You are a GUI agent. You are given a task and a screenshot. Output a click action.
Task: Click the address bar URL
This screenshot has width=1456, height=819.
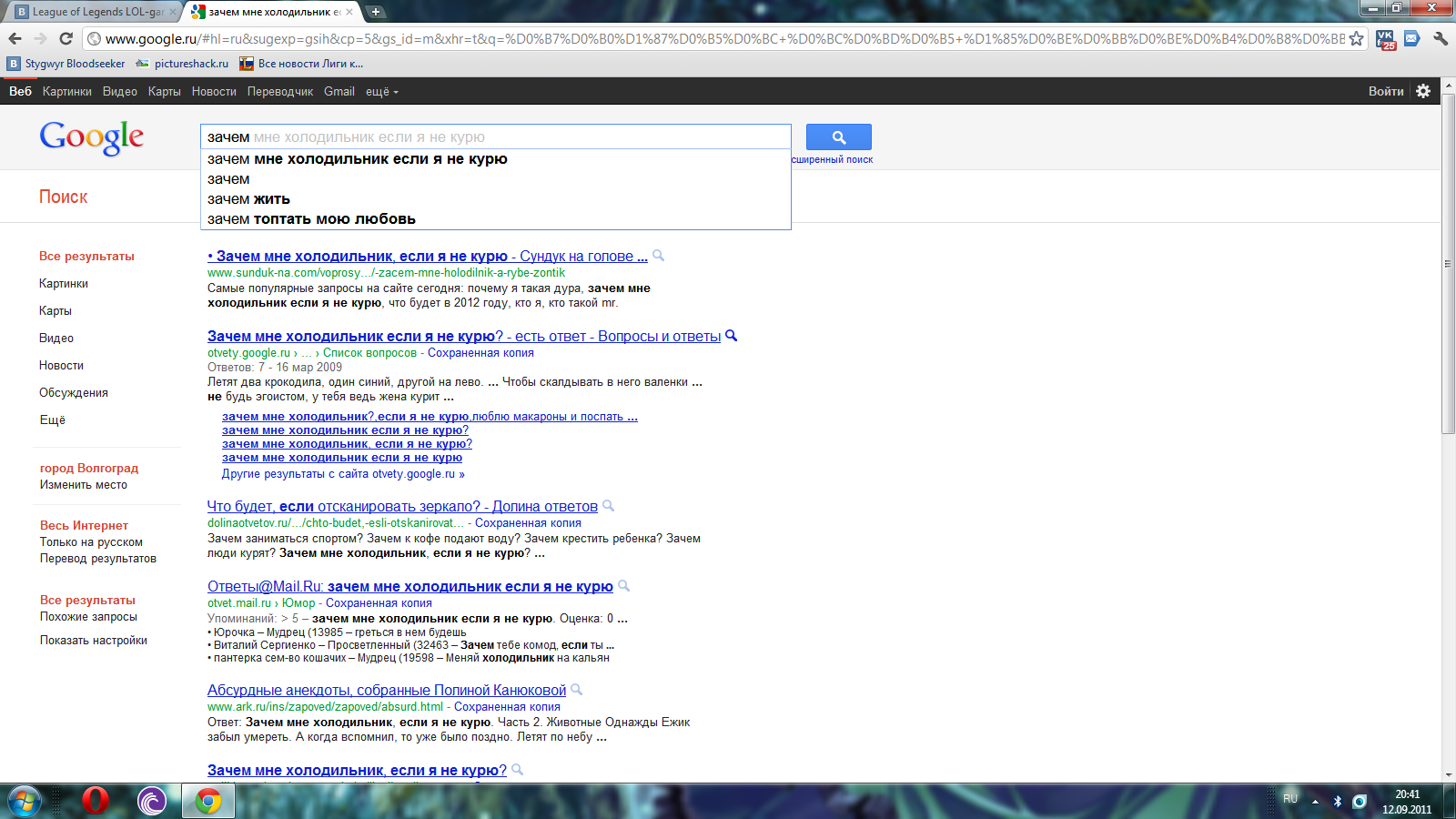coord(724,38)
